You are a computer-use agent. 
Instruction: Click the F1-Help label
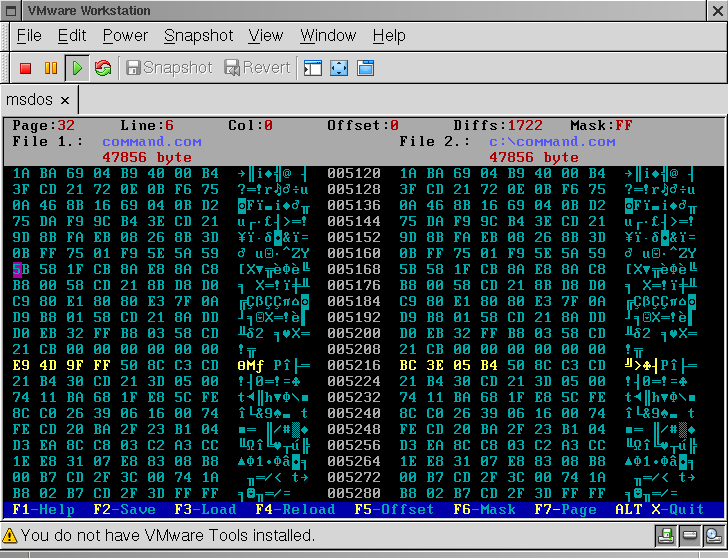coord(43,510)
